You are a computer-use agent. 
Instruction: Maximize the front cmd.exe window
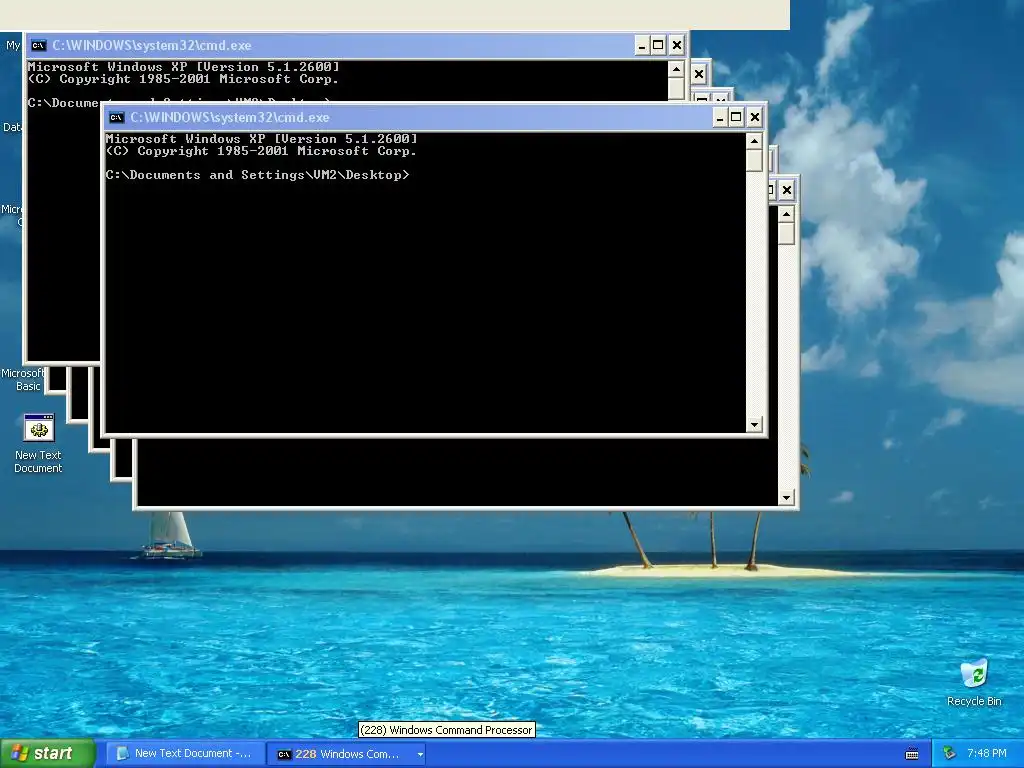736,118
